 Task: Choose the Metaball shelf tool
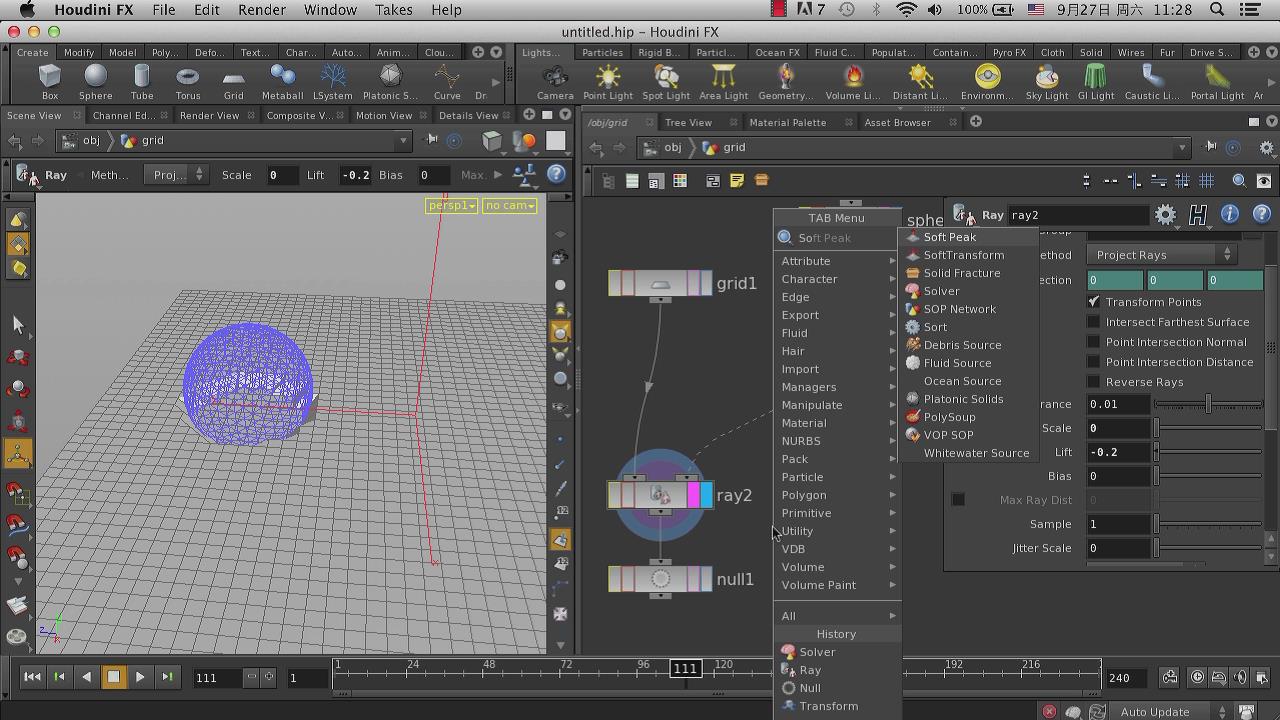(x=282, y=82)
